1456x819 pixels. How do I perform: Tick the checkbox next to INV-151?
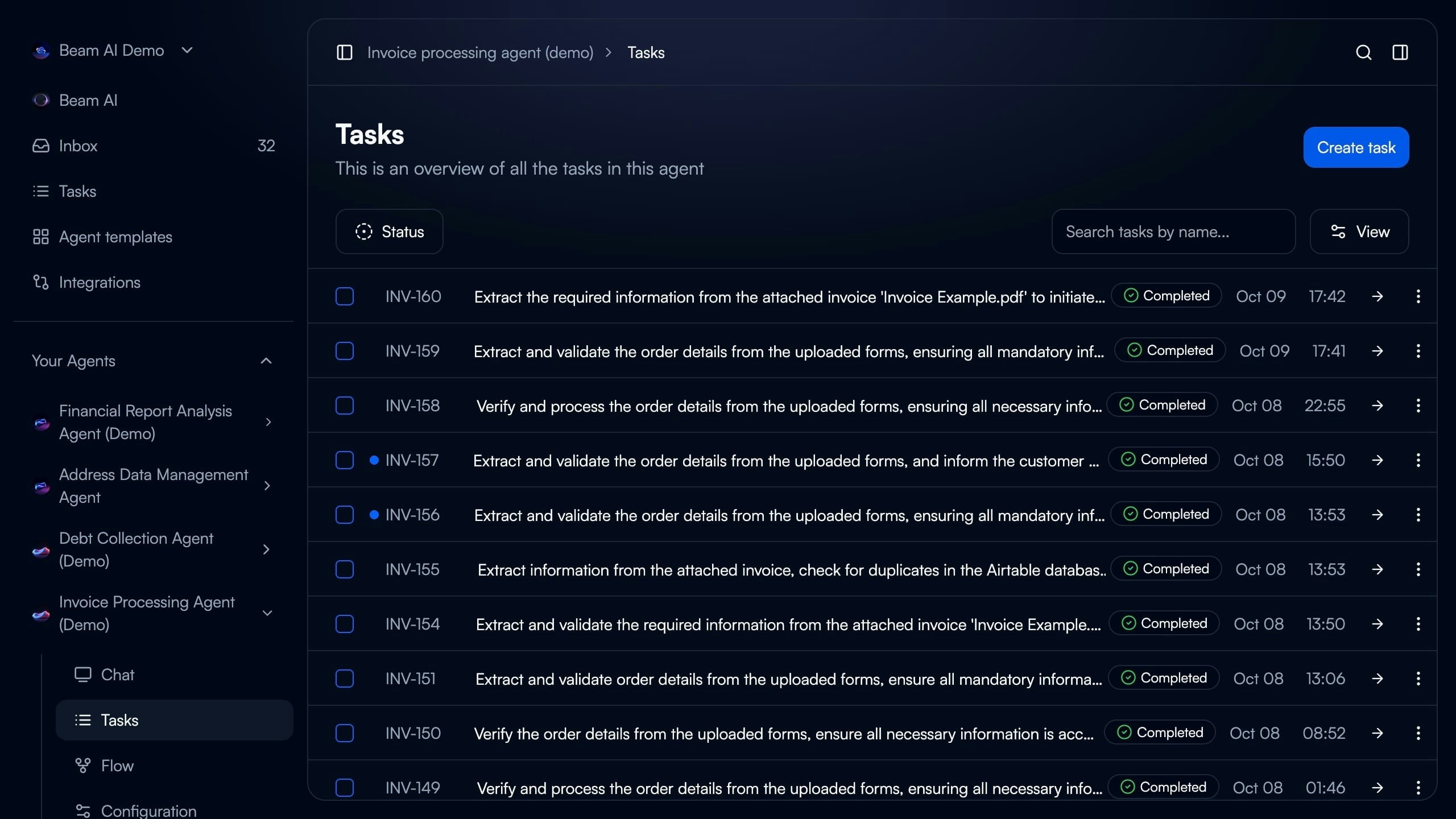[x=345, y=679]
